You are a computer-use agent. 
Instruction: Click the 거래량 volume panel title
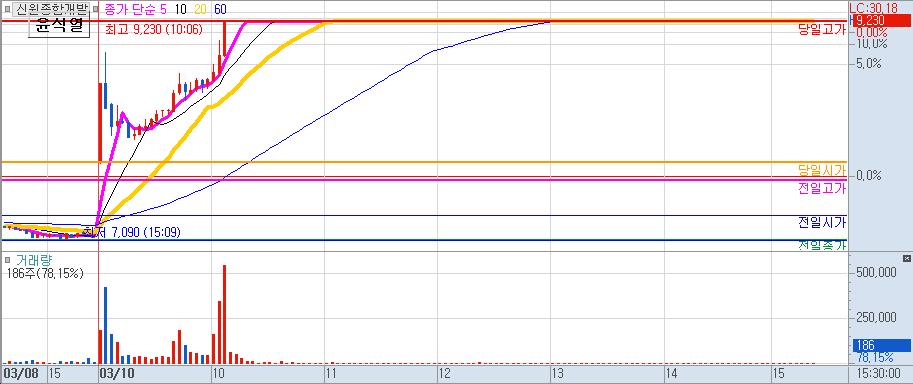coord(34,259)
